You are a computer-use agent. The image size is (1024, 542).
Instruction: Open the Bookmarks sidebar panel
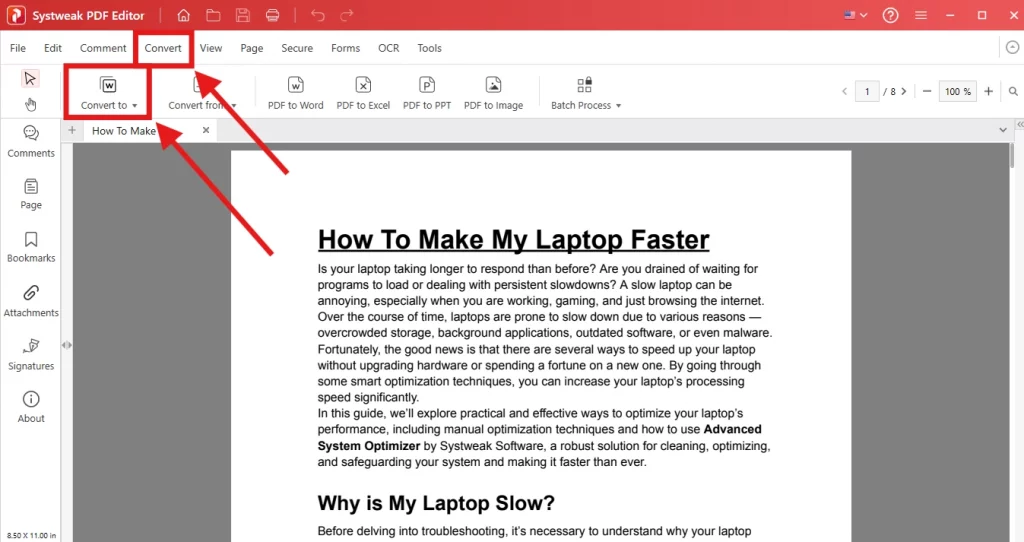(x=31, y=246)
